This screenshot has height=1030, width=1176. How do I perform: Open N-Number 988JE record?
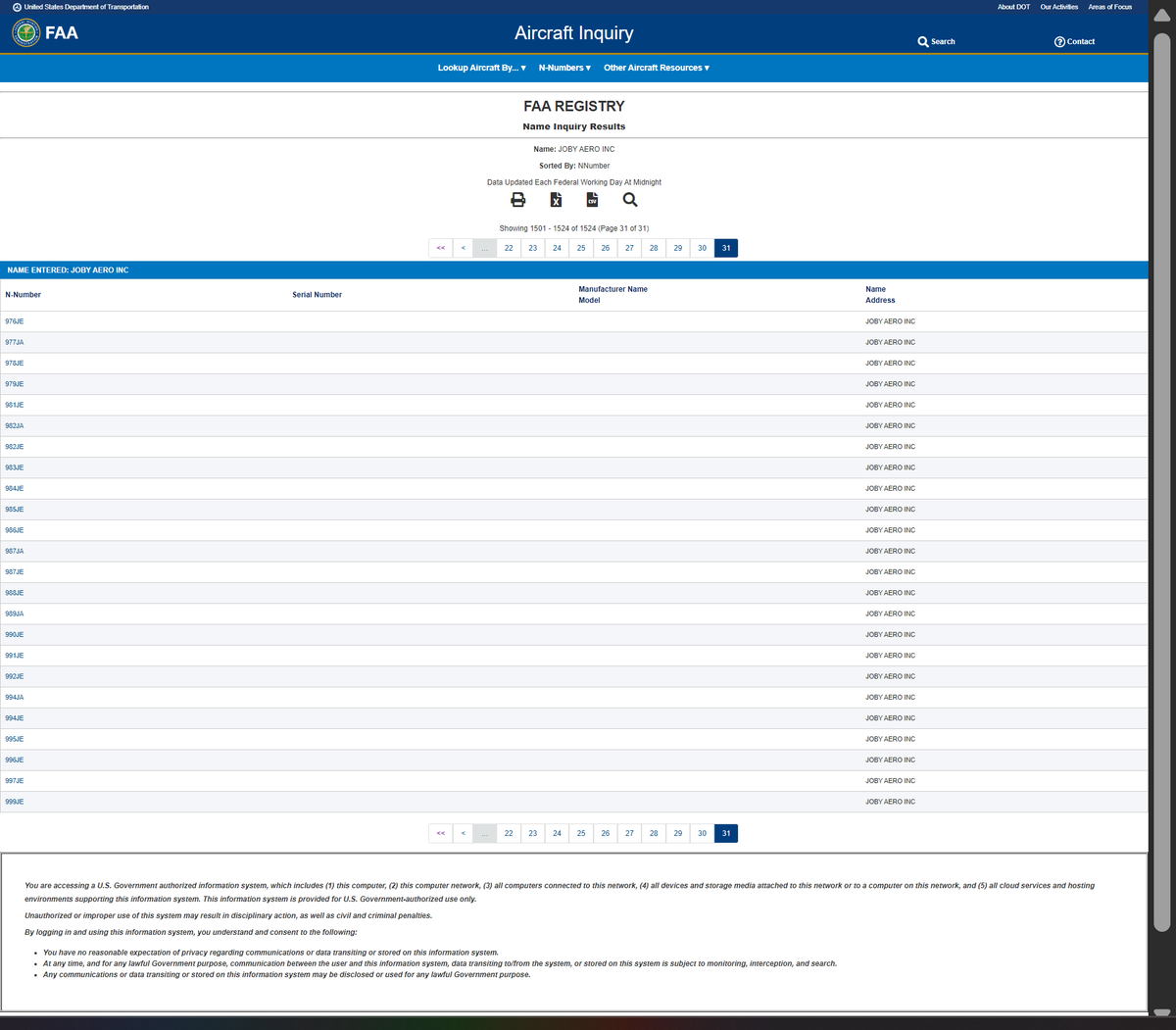tap(14, 593)
